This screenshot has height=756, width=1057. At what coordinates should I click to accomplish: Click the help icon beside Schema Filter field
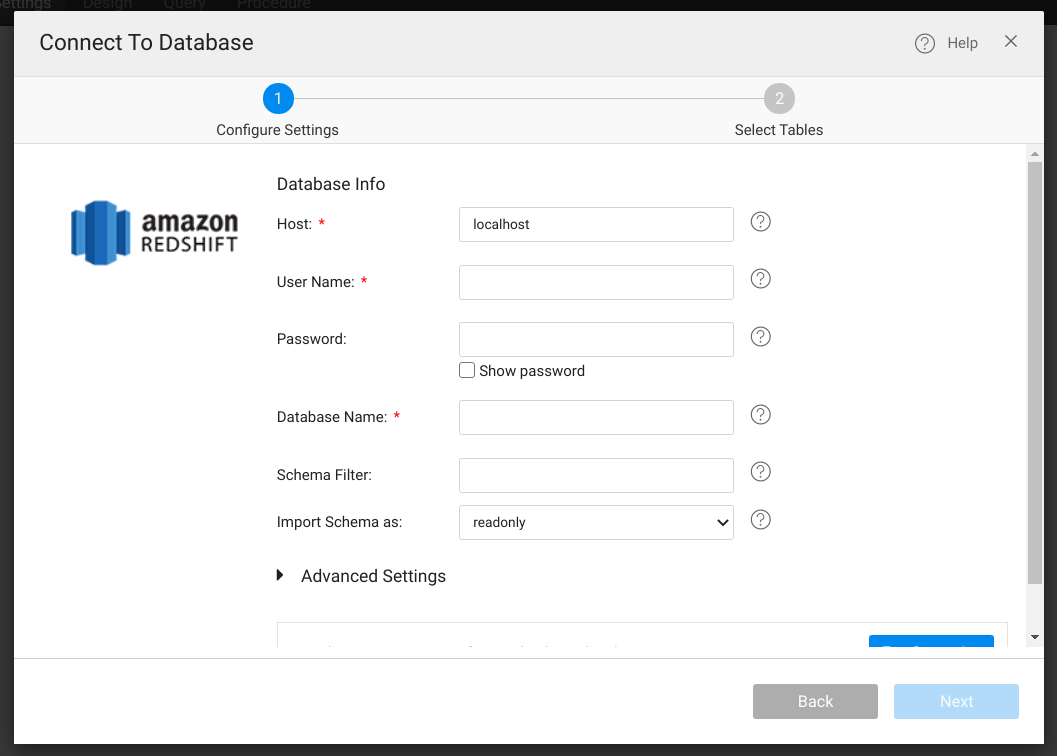760,472
